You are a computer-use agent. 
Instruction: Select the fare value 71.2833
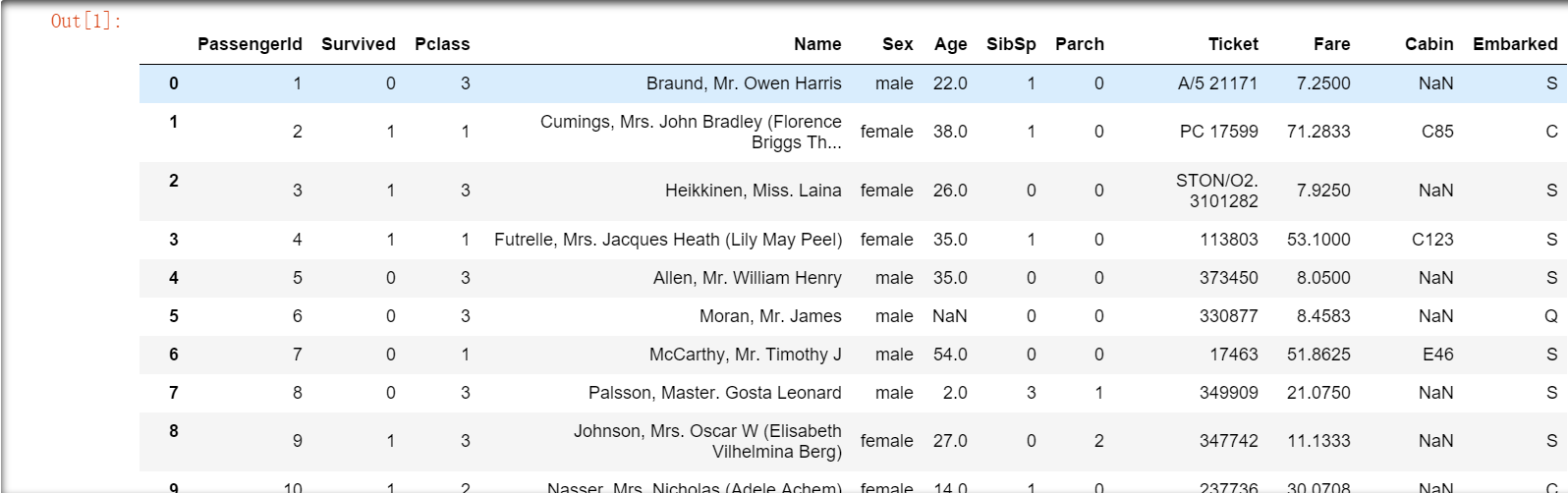pyautogui.click(x=1318, y=132)
